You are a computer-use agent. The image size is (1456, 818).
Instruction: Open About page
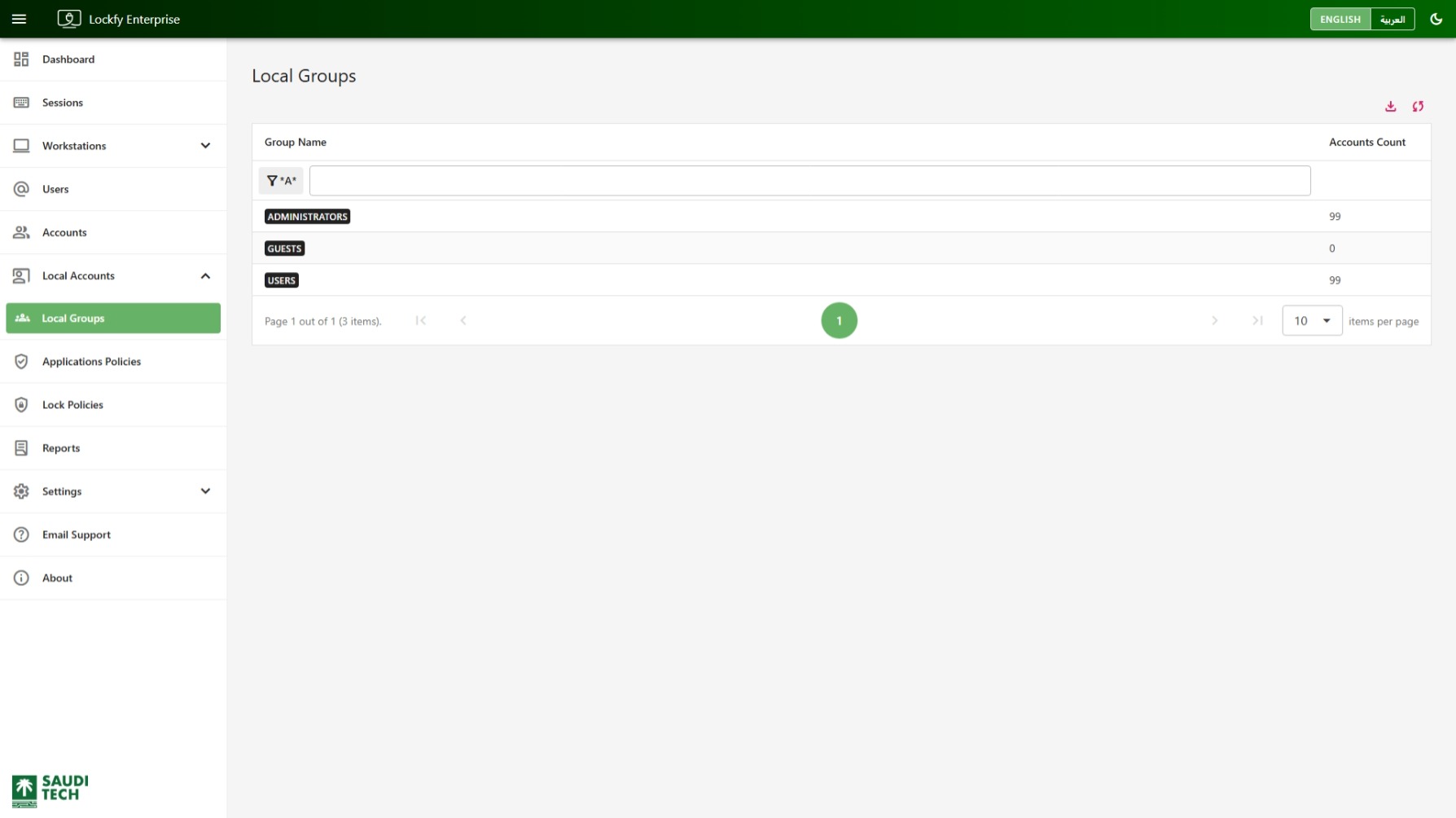(x=113, y=578)
